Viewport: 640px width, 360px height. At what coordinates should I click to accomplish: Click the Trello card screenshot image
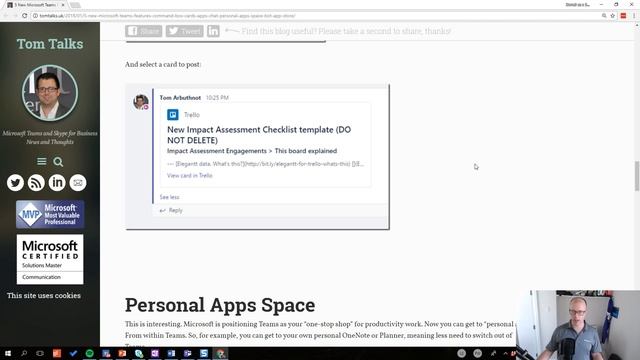pyautogui.click(x=258, y=157)
